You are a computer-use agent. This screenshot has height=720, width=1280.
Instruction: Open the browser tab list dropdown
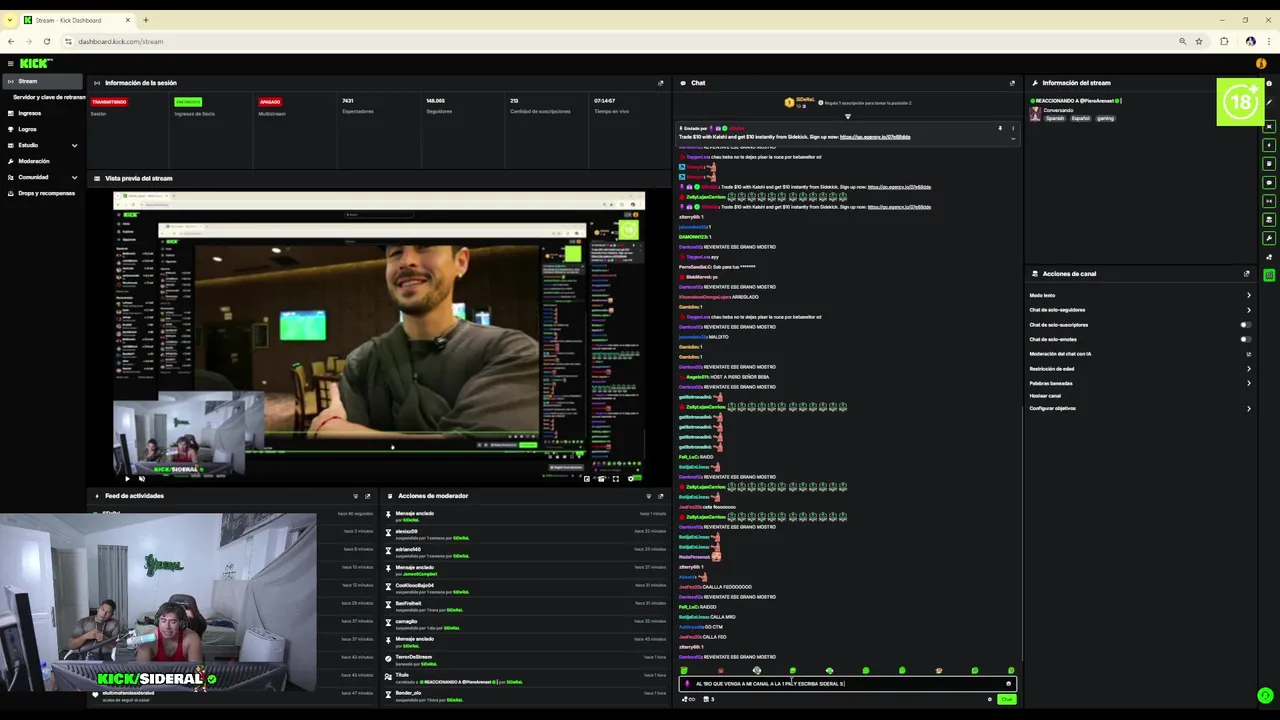tap(10, 20)
